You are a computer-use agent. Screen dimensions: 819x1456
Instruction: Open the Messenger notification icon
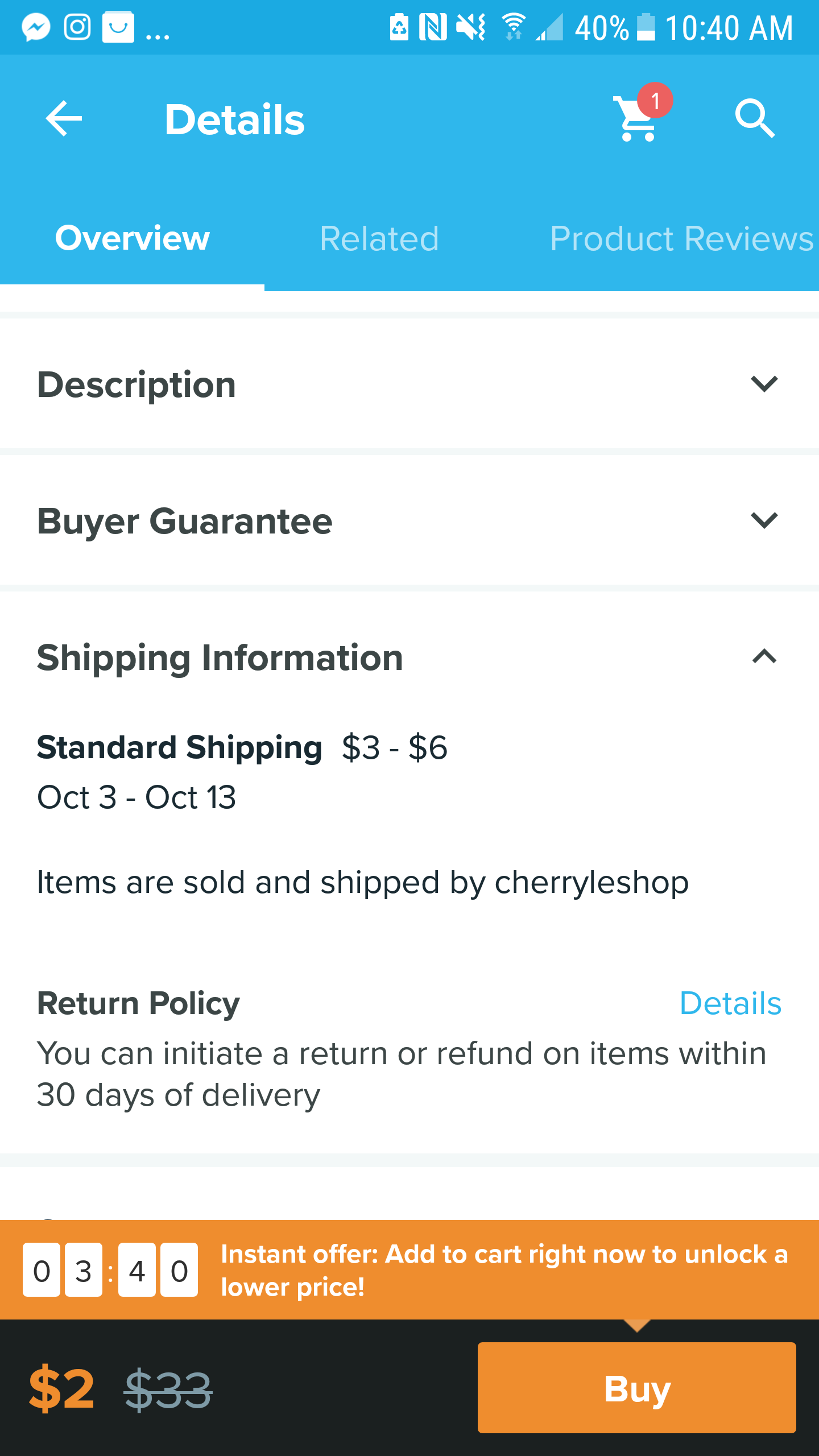pyautogui.click(x=36, y=27)
